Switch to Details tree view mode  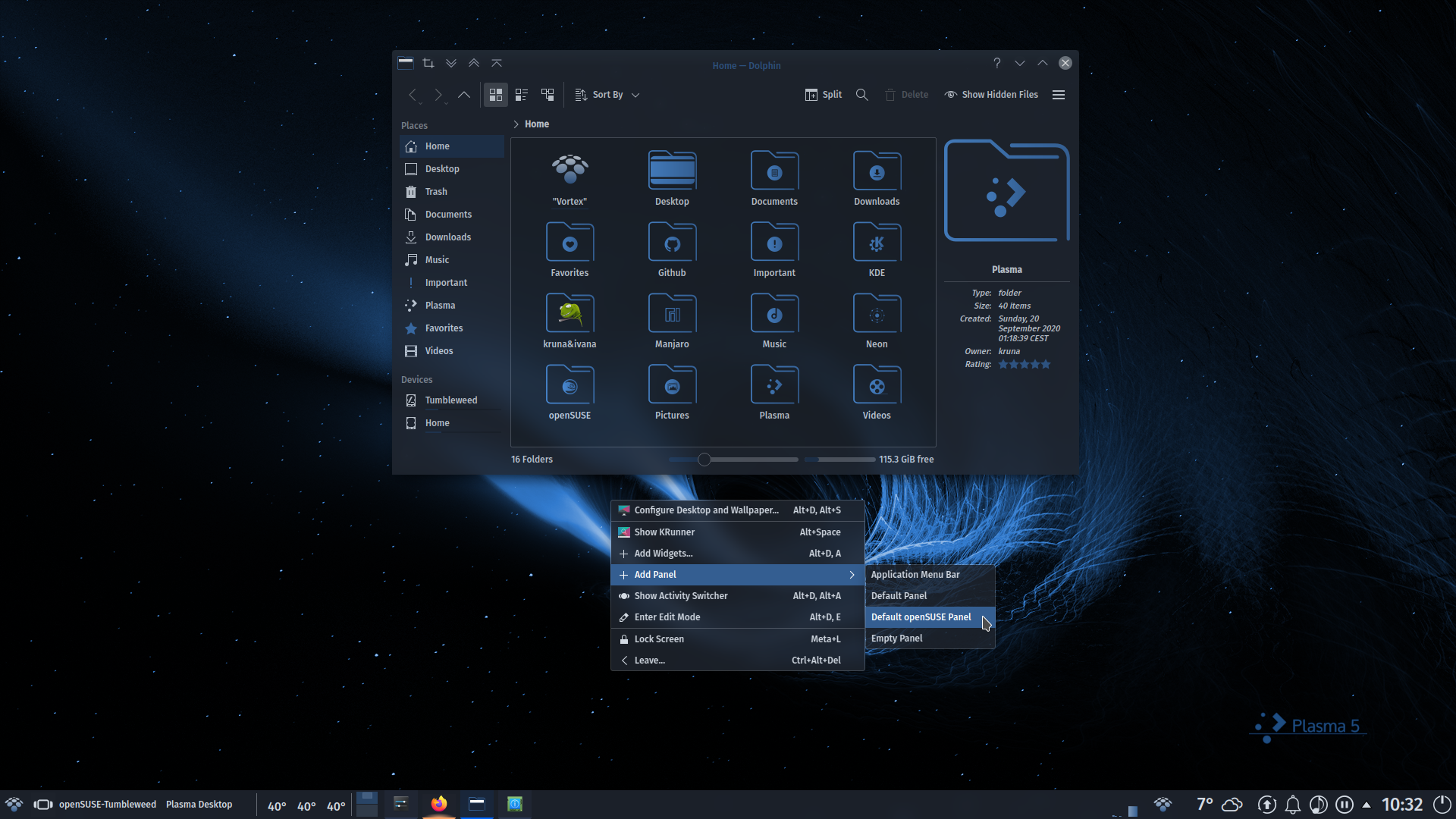(x=548, y=95)
